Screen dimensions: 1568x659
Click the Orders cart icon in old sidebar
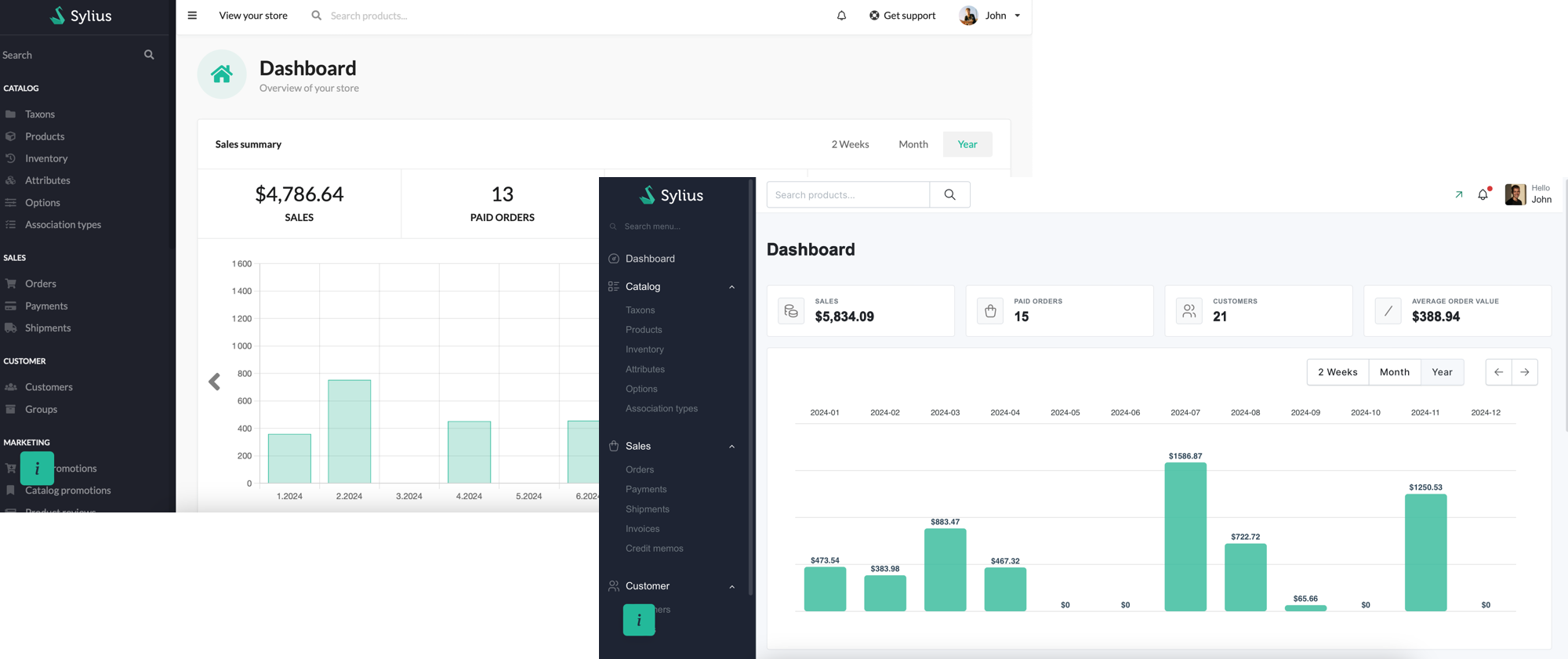point(11,284)
